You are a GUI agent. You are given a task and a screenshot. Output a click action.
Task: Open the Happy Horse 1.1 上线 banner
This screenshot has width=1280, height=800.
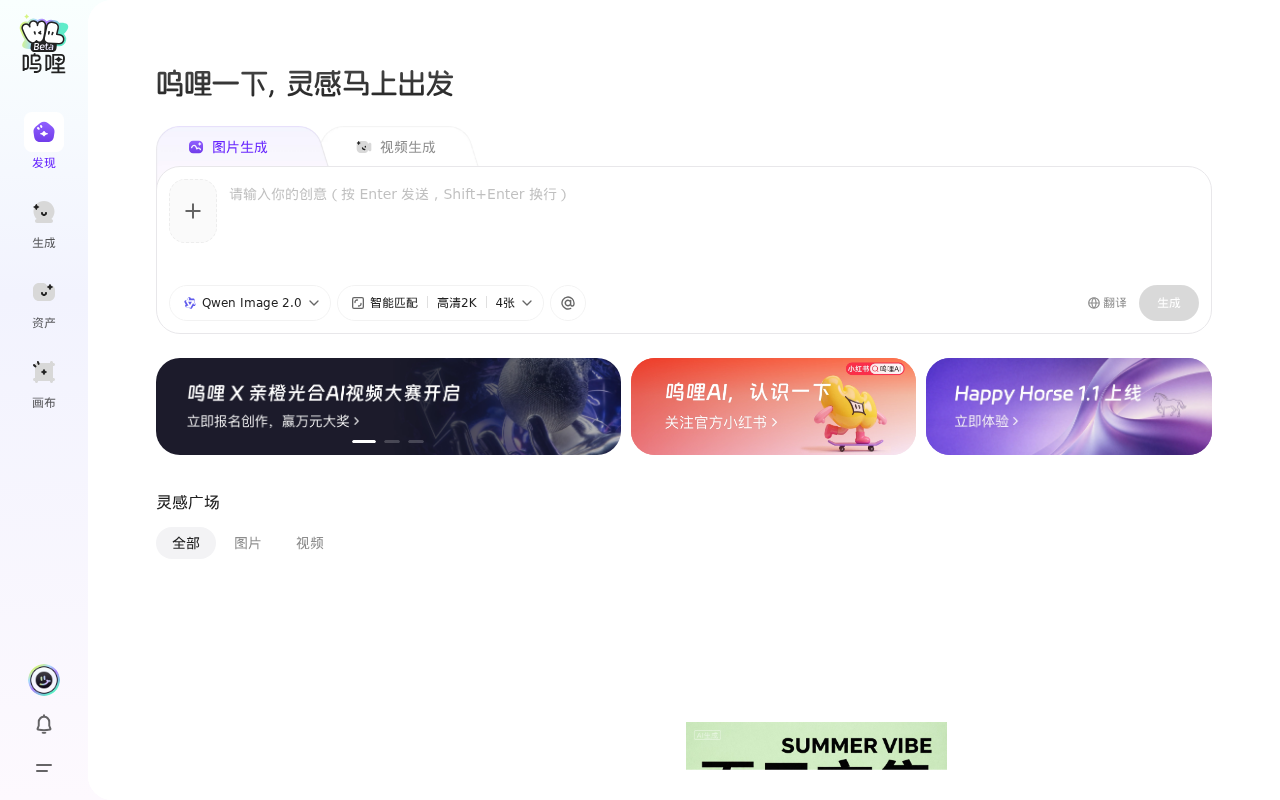coord(1069,406)
